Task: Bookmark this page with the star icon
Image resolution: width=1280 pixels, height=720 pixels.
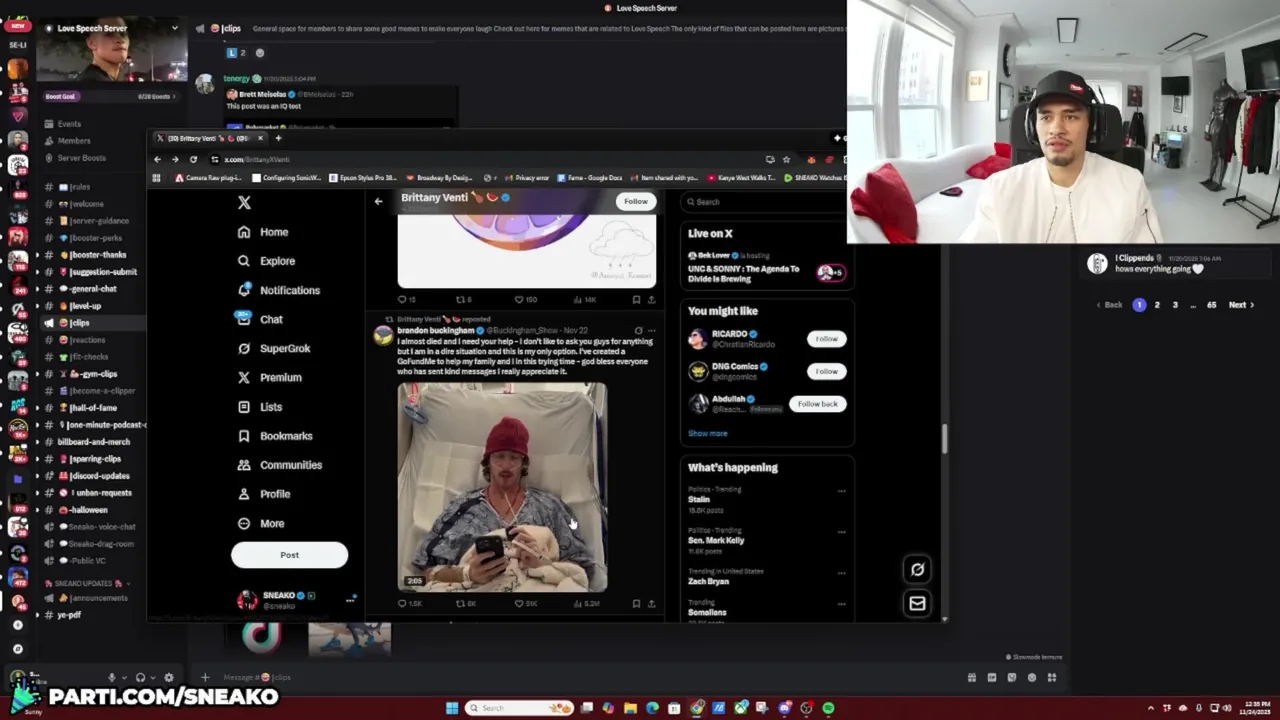Action: click(786, 159)
